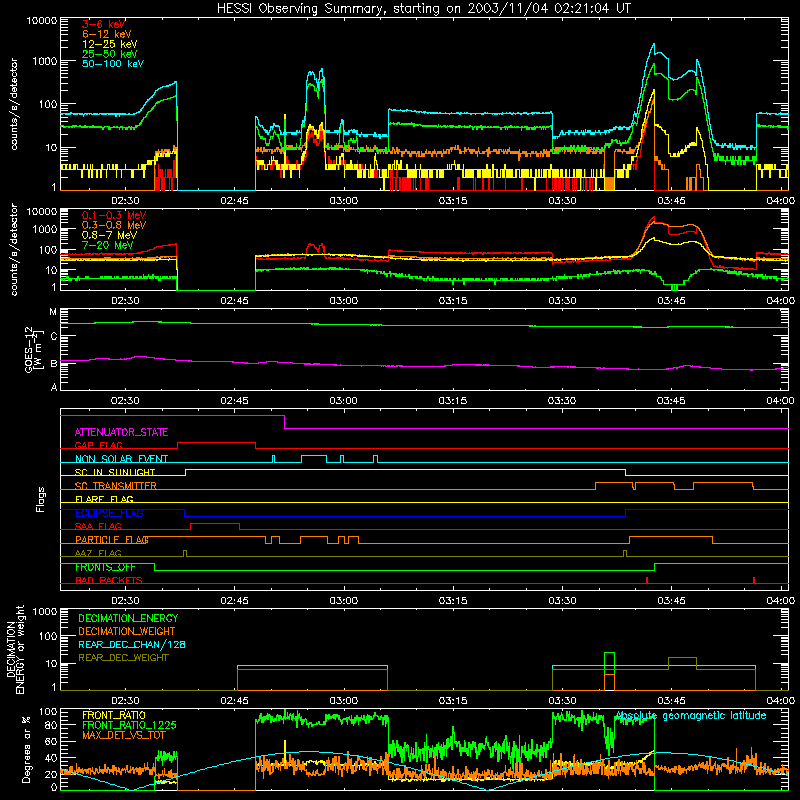Click the olive flag label below PARTICLE_FLAG
The width and height of the screenshot is (800, 800).
pos(98,553)
